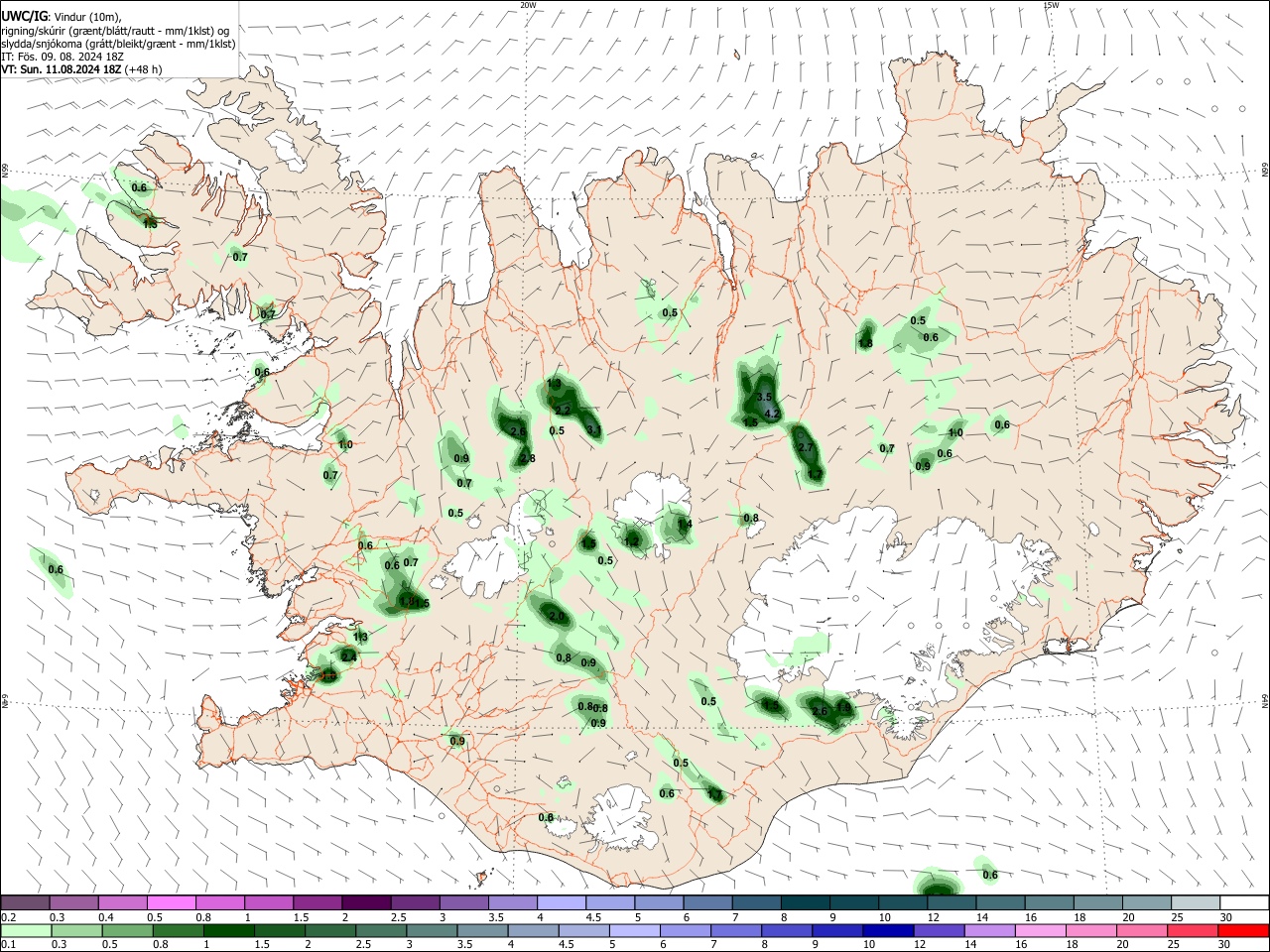Click the grey-teal swatch between 14 and 16, upper legend row
The image size is (1270, 952).
(1001, 903)
